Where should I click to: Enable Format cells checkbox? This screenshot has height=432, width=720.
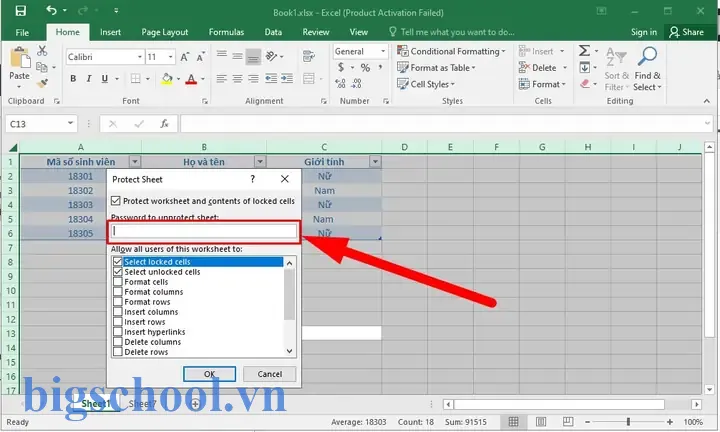pos(118,282)
